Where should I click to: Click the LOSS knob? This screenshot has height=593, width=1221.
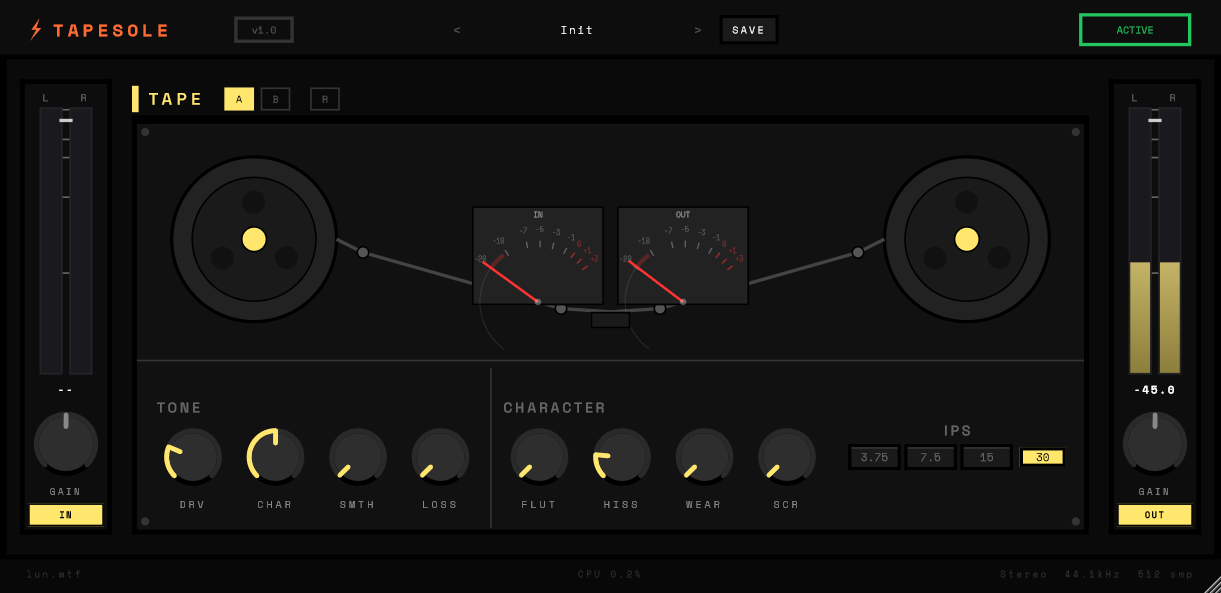(440, 456)
